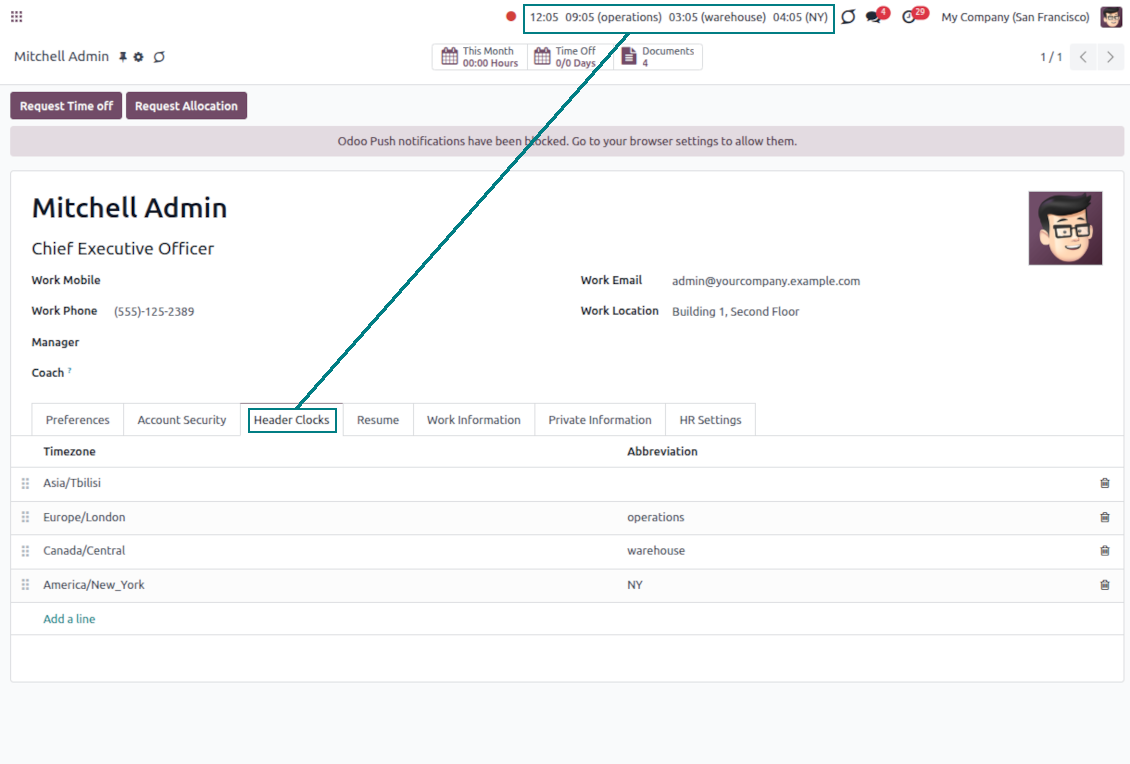Click the Chief Executive Officer job title
This screenshot has width=1130, height=764.
123,249
